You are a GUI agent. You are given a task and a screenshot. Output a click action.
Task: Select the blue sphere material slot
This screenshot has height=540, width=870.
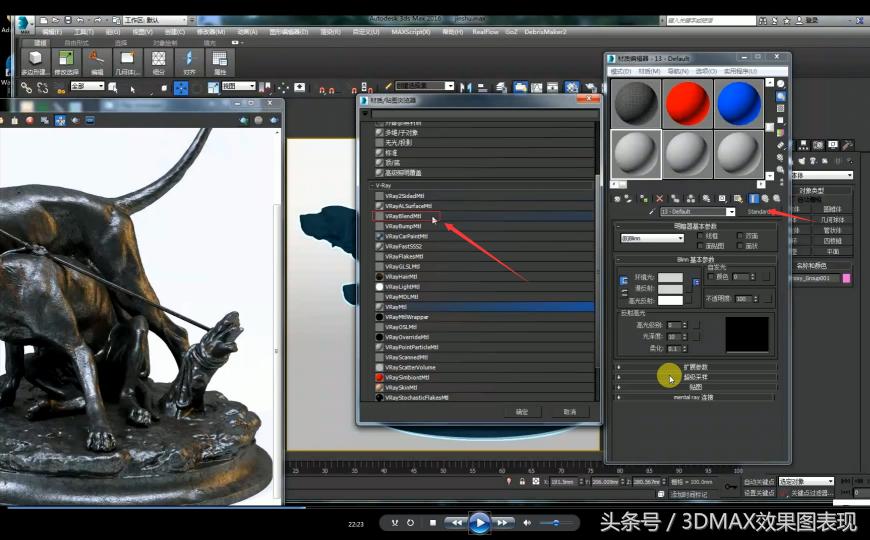click(739, 103)
